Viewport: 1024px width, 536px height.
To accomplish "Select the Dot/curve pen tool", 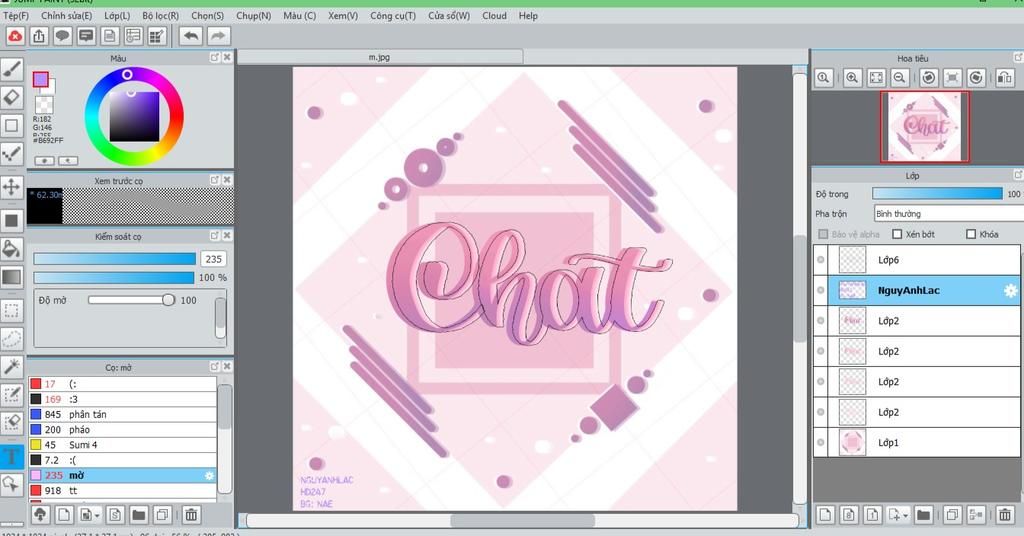I will pyautogui.click(x=12, y=154).
